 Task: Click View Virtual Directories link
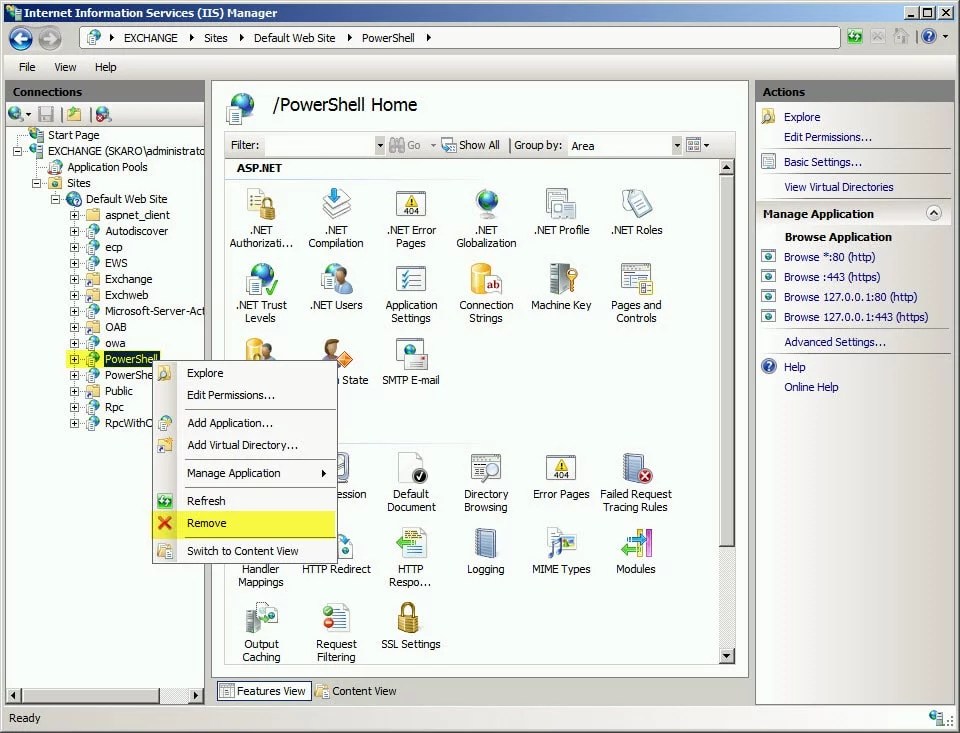(x=838, y=187)
